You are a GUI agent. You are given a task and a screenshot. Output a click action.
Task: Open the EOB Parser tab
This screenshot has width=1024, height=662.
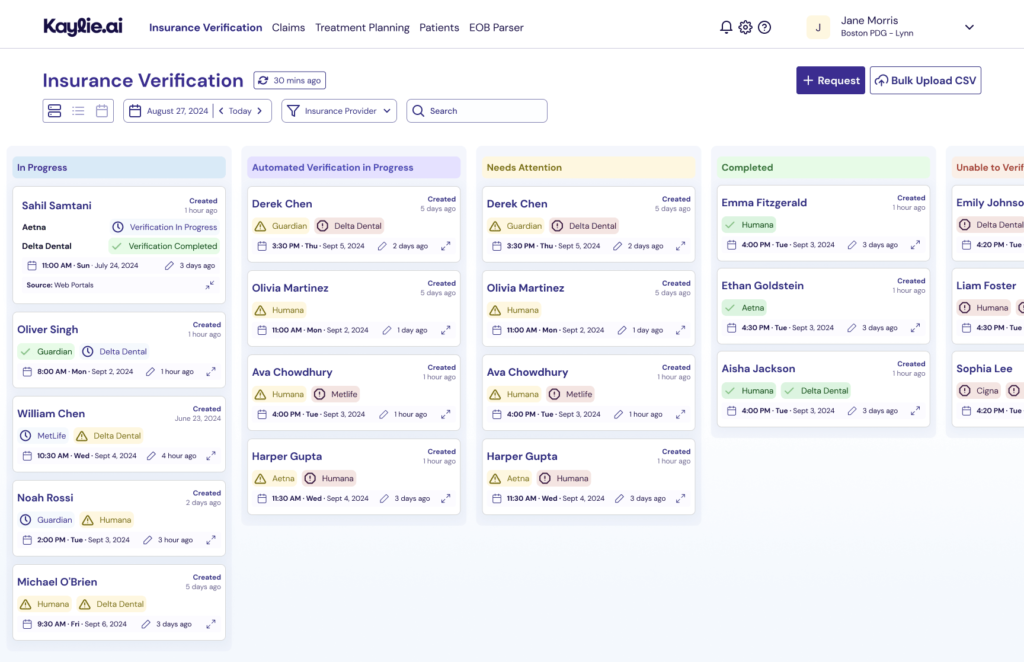[x=496, y=28]
